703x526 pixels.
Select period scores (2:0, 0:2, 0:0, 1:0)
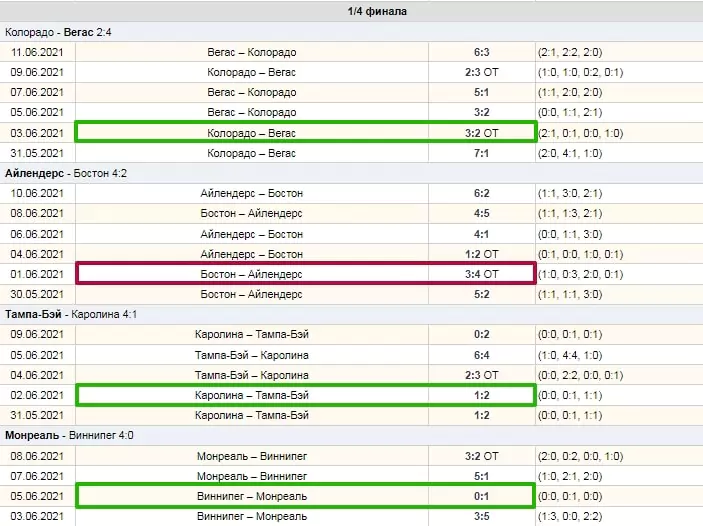coord(581,456)
